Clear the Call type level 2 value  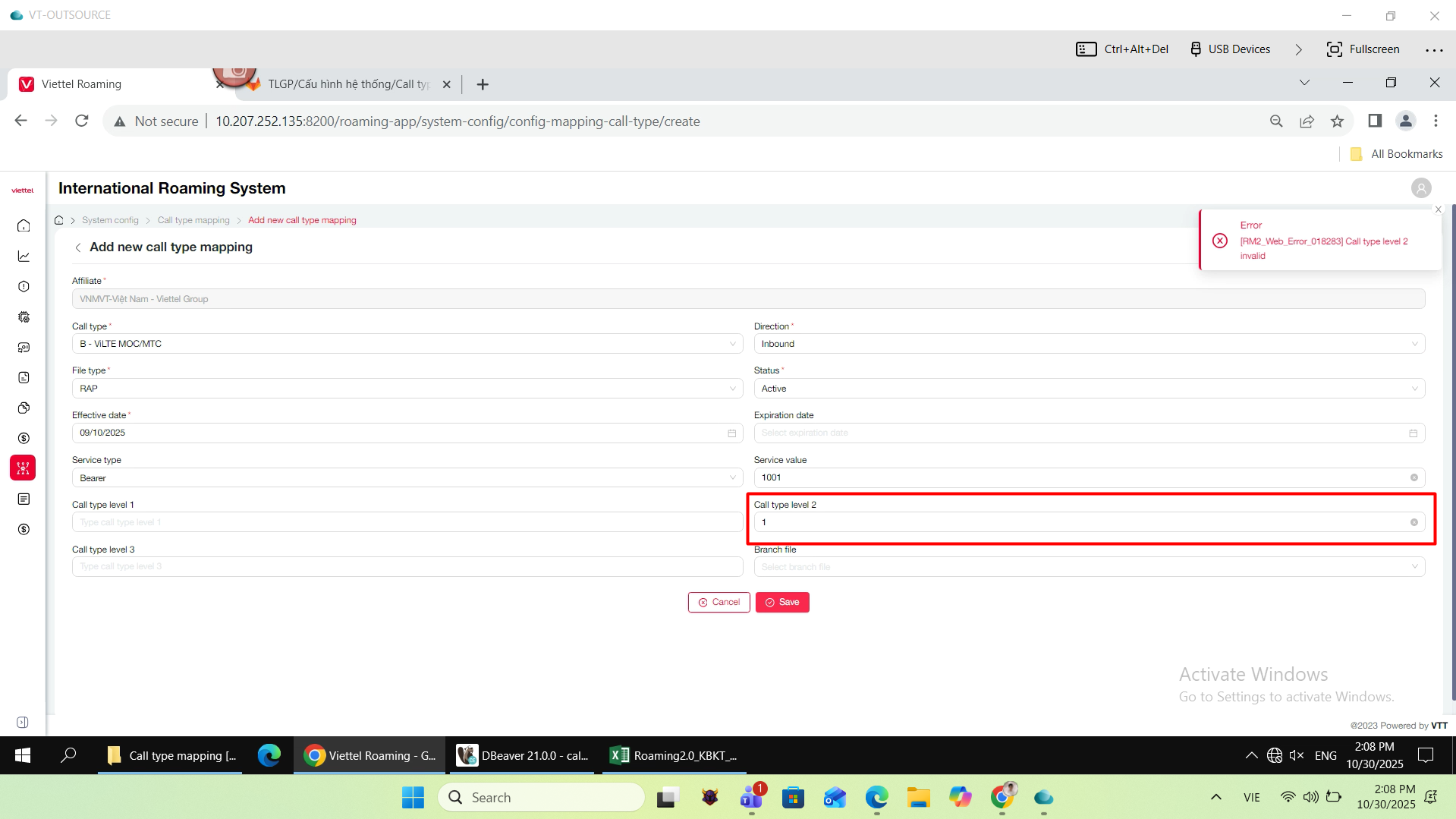(x=1414, y=522)
